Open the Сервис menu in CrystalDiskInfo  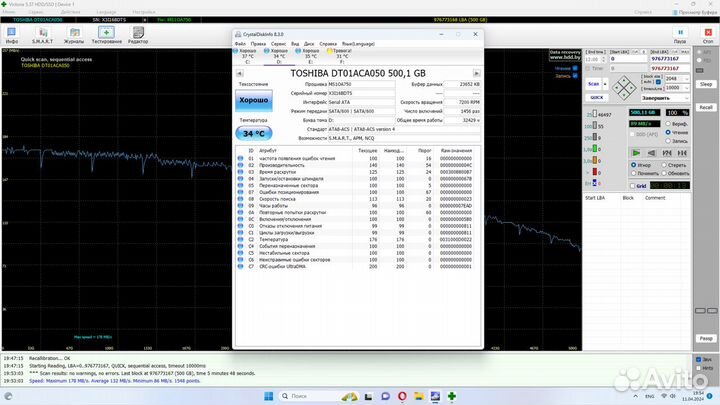point(278,44)
